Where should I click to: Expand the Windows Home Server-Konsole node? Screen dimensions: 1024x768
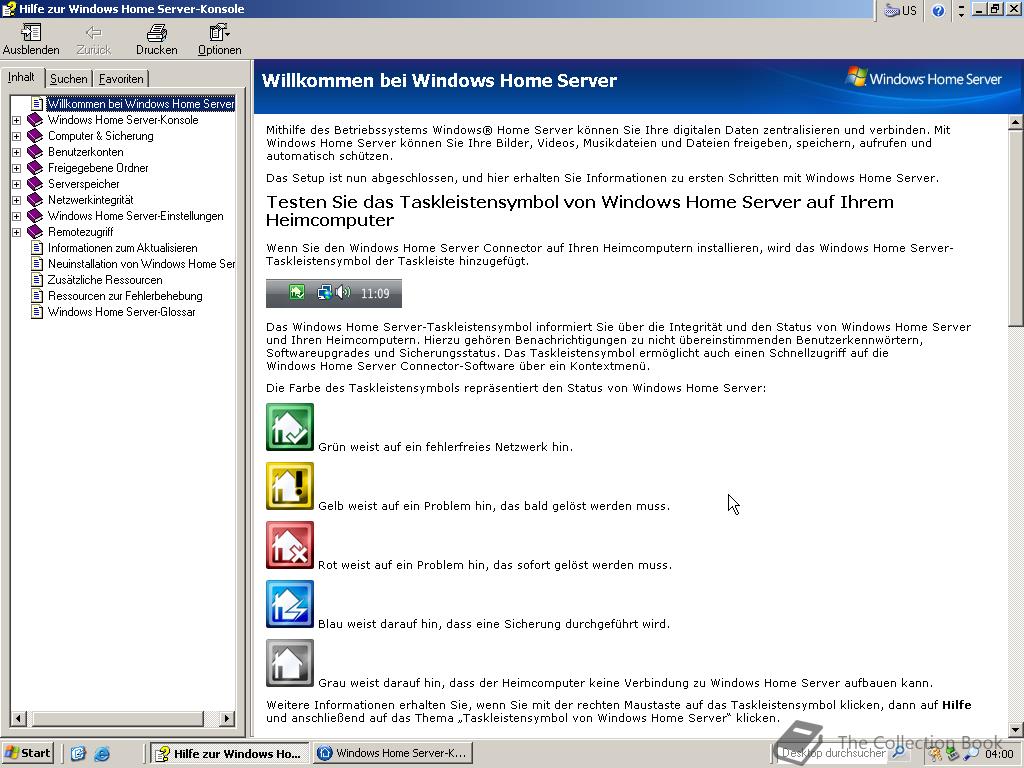tap(17, 120)
